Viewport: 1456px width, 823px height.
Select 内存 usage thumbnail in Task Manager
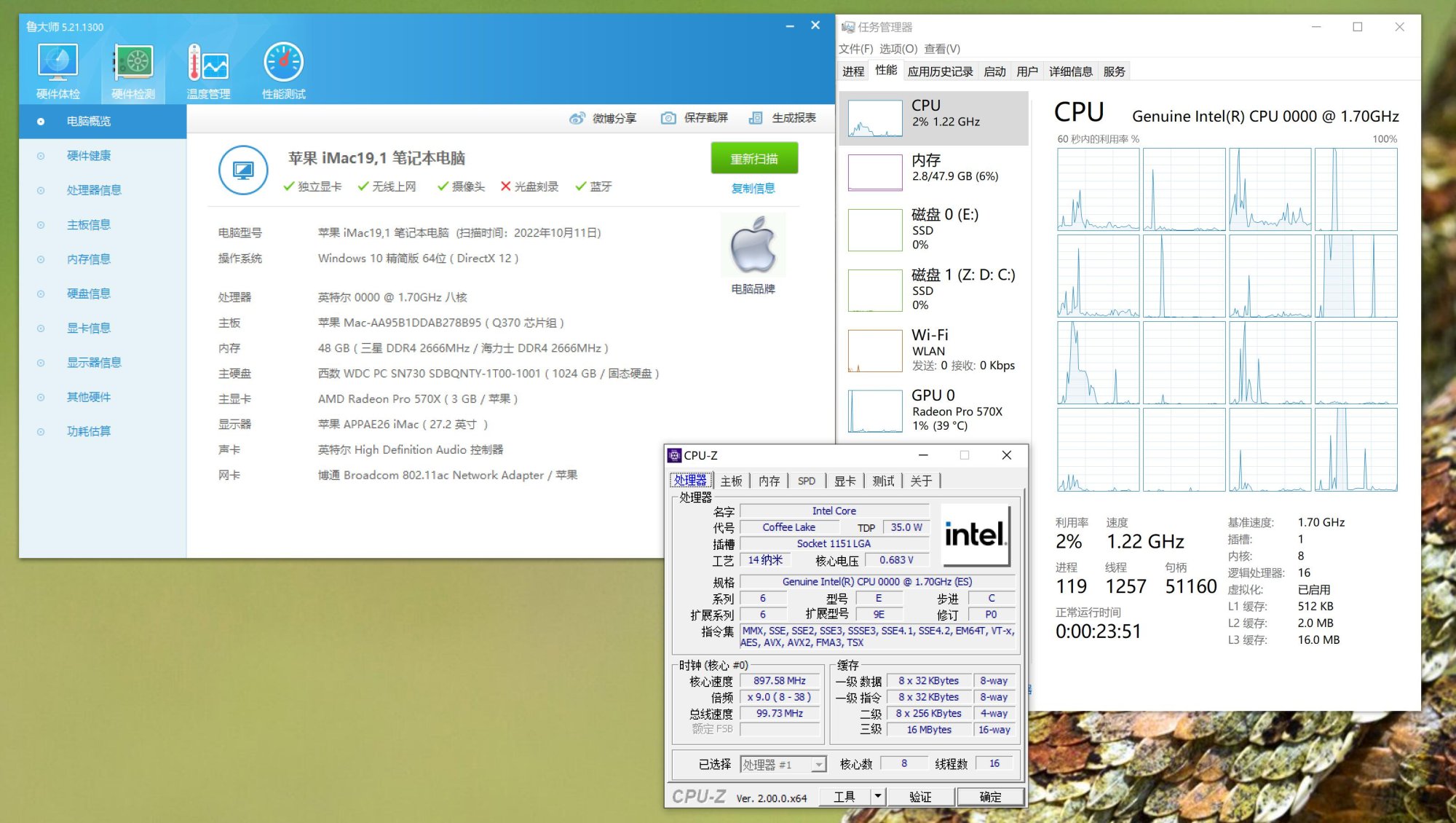coord(875,173)
